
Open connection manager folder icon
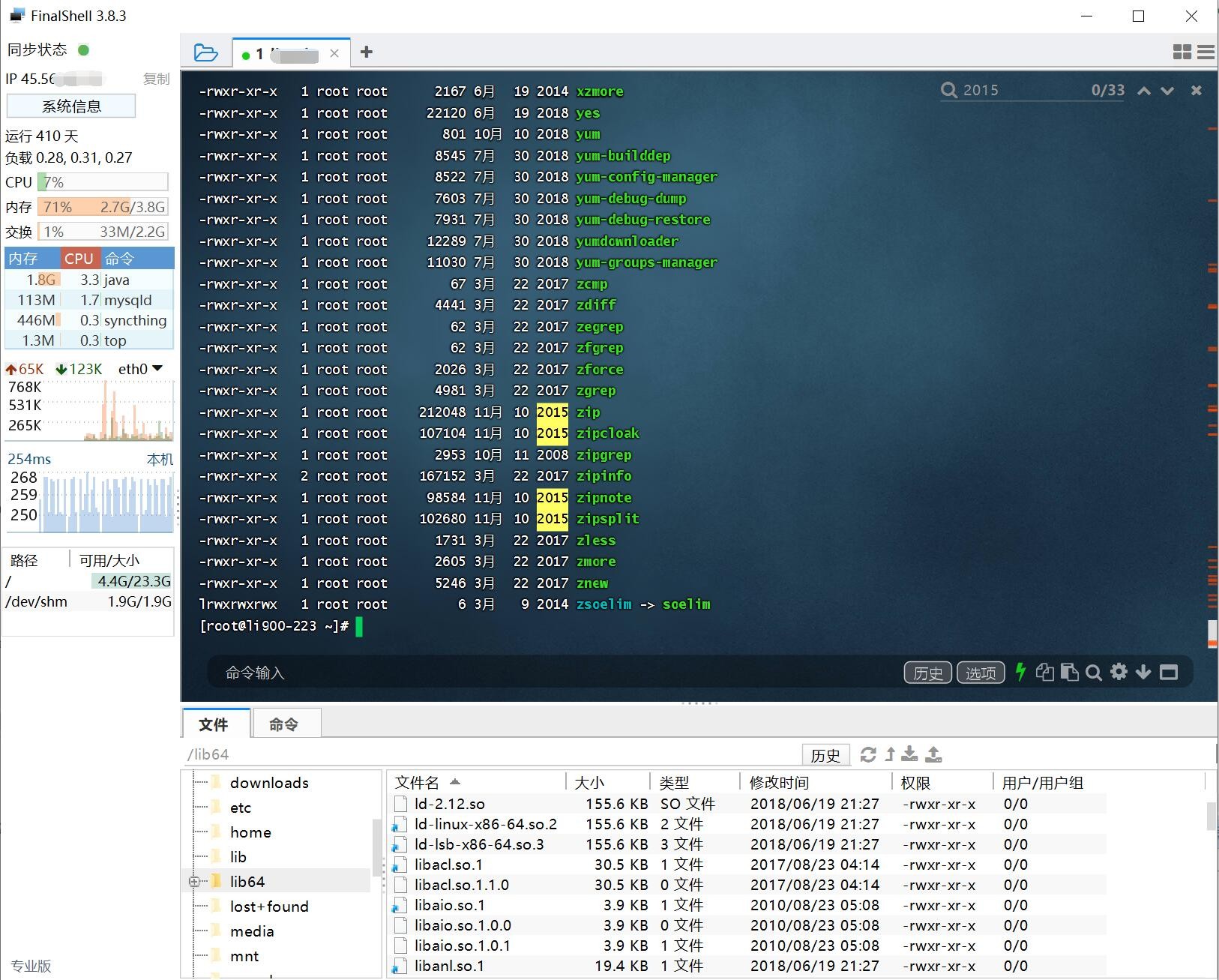[205, 52]
